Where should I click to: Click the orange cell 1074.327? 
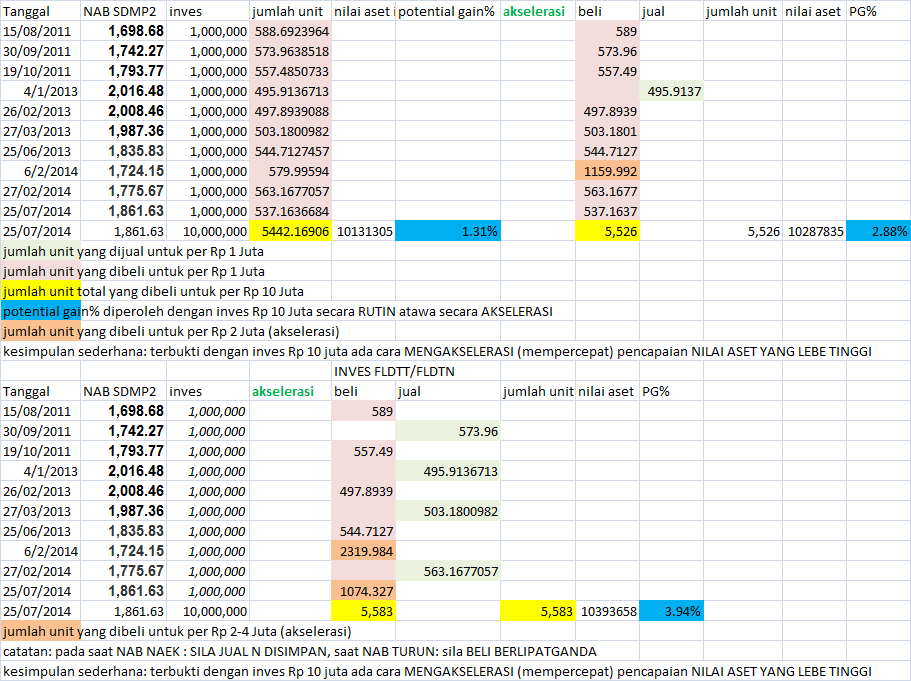364,592
